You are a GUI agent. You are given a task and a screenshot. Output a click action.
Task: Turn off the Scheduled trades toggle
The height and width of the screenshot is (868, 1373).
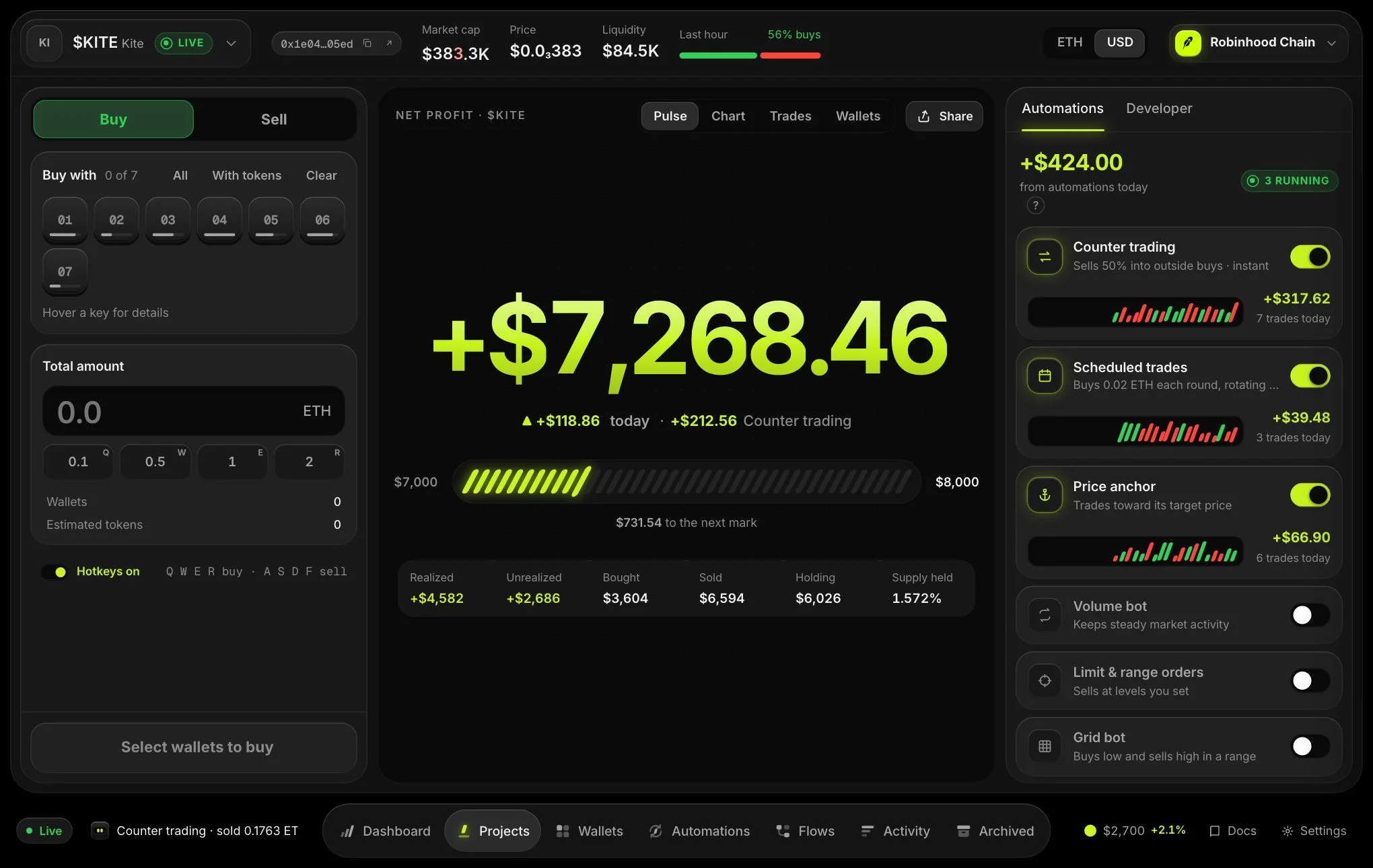point(1310,376)
